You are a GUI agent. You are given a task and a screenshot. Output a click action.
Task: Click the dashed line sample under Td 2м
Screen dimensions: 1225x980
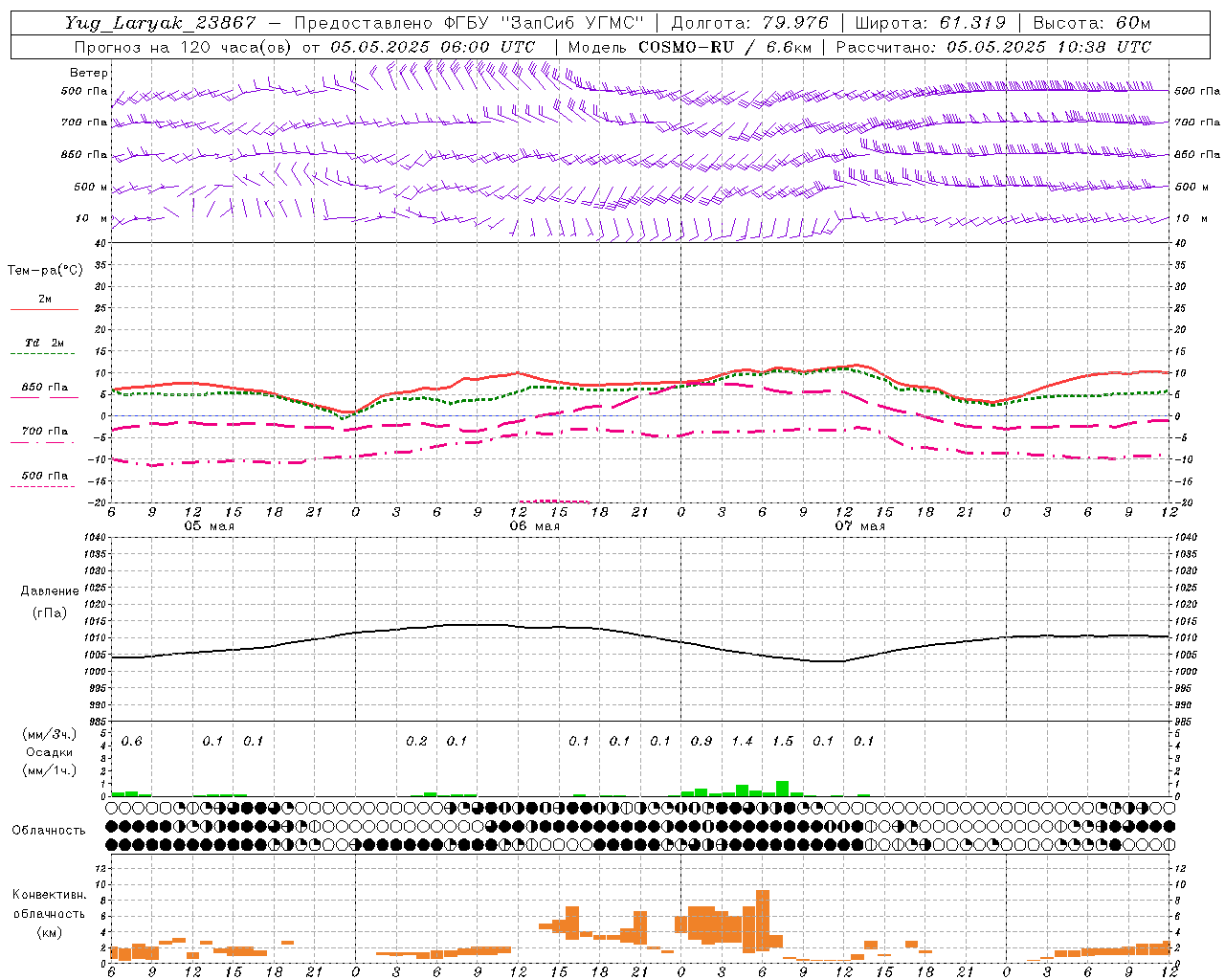click(x=42, y=354)
